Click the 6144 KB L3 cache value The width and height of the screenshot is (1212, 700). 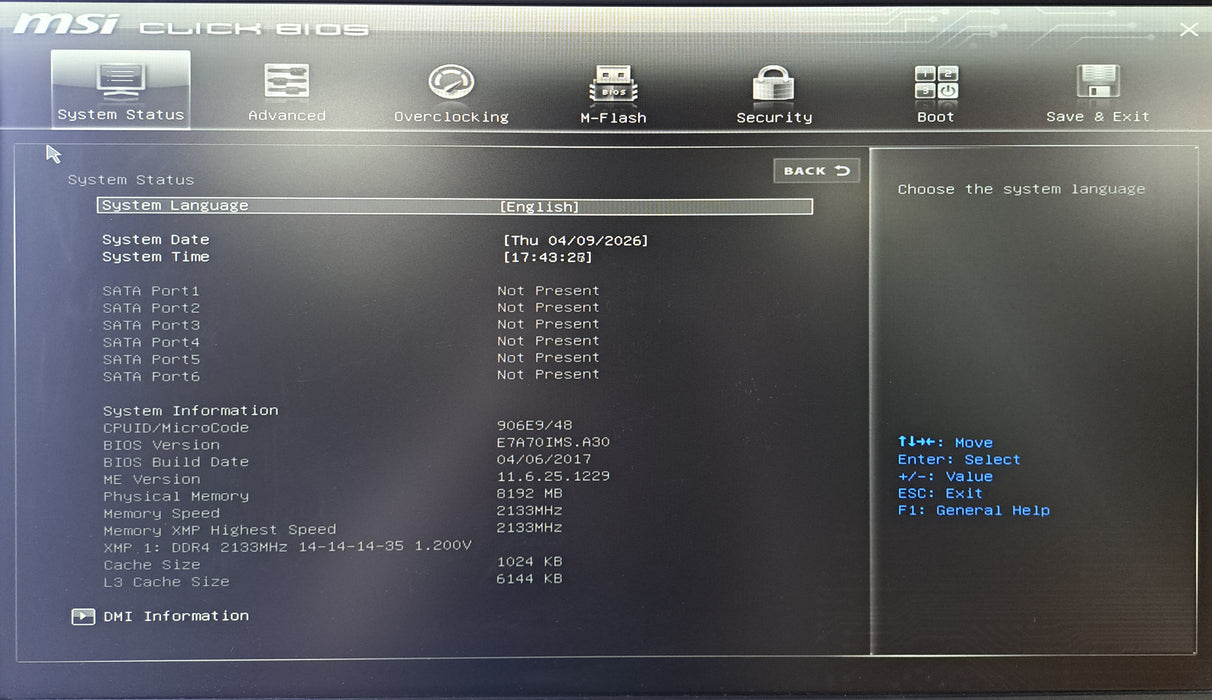click(x=530, y=579)
